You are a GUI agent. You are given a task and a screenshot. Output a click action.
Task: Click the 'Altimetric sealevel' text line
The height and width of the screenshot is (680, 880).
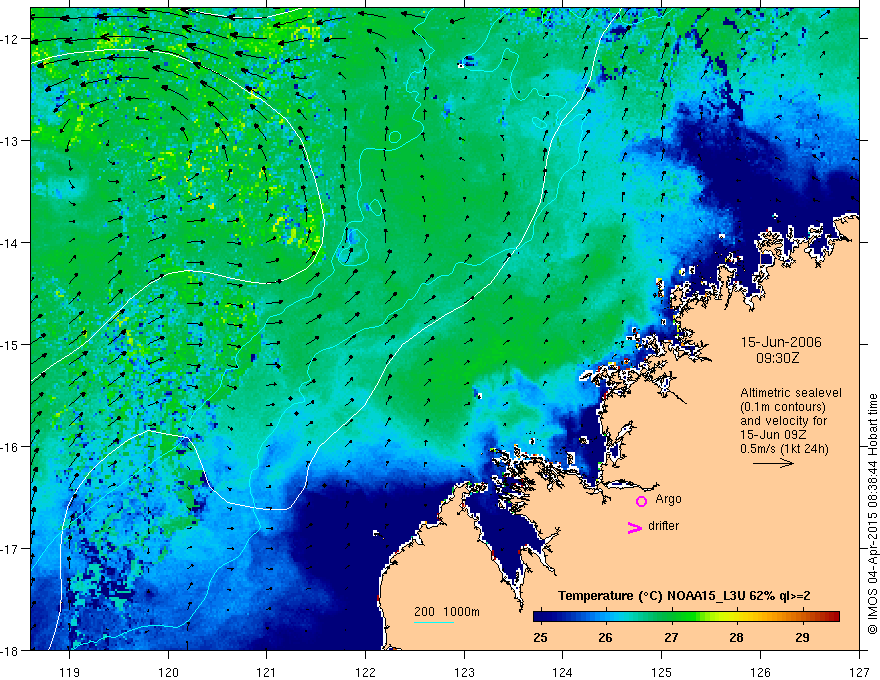tap(791, 393)
